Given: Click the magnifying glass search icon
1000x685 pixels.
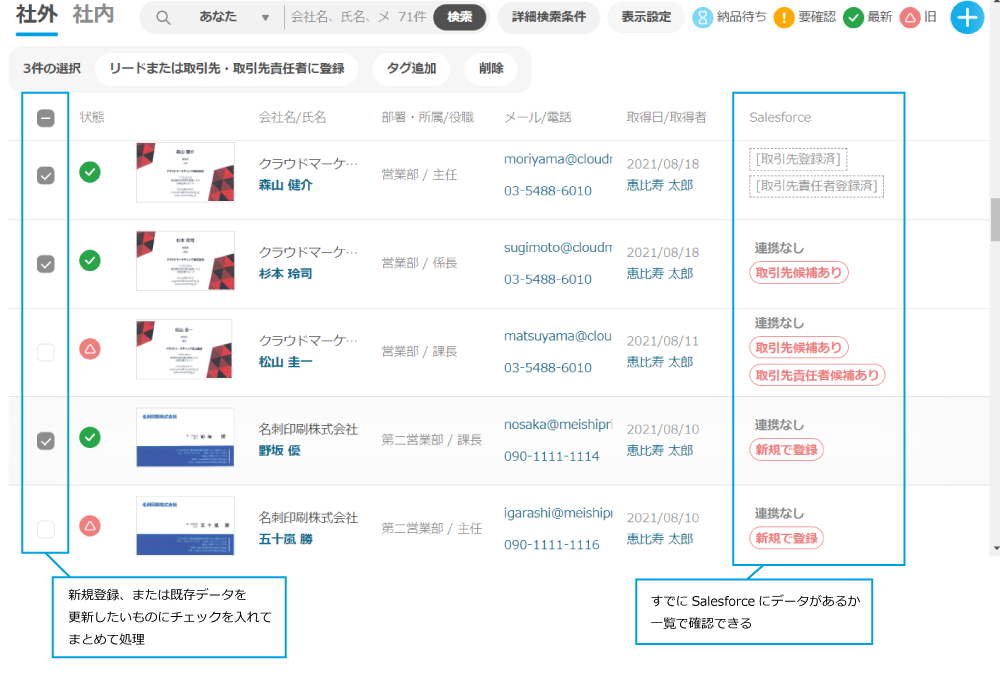Looking at the screenshot, I should click(163, 18).
